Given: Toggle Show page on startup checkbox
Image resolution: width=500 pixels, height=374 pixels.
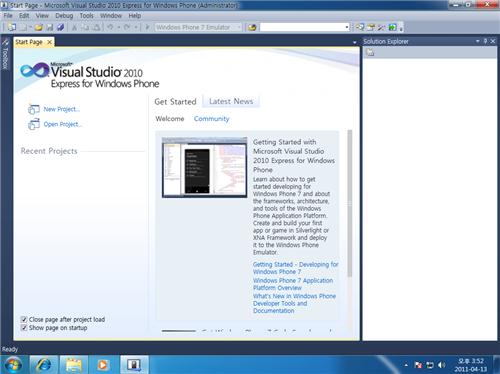Looking at the screenshot, I should pos(24,328).
